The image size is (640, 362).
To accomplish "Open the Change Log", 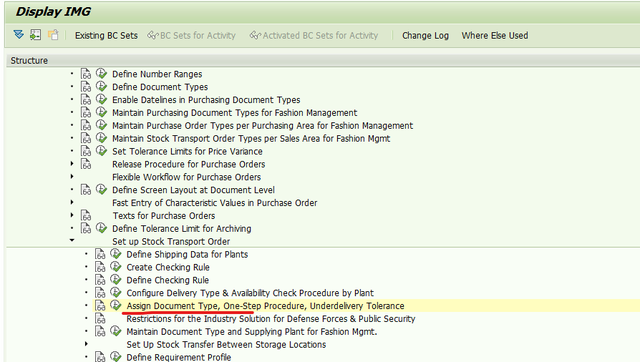I will tap(425, 36).
